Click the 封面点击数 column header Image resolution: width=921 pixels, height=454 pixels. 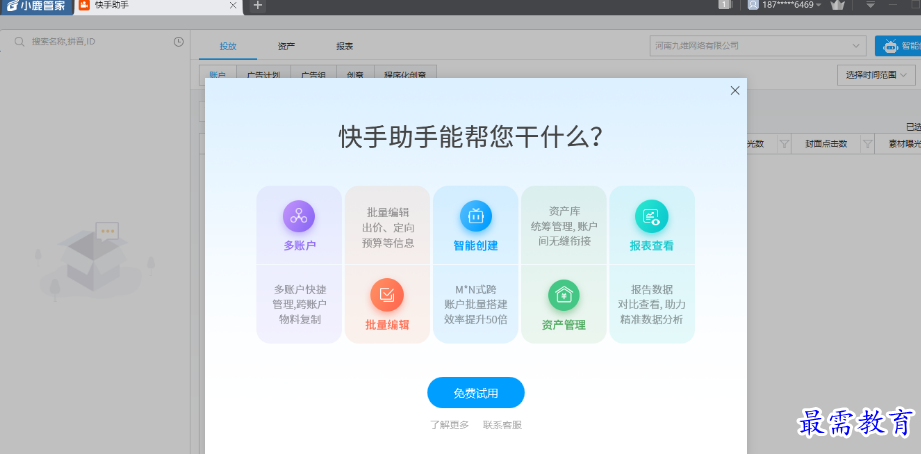click(826, 144)
